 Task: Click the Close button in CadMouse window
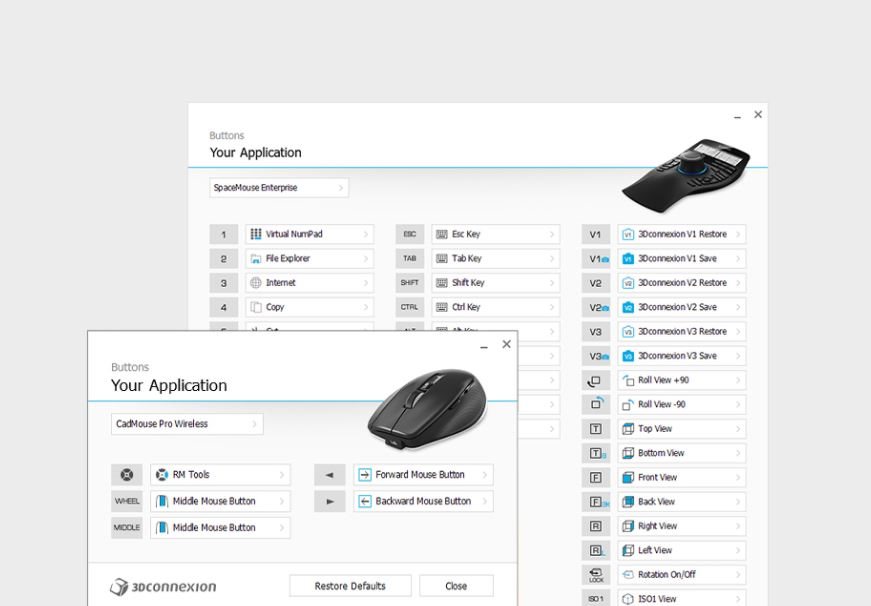[456, 586]
